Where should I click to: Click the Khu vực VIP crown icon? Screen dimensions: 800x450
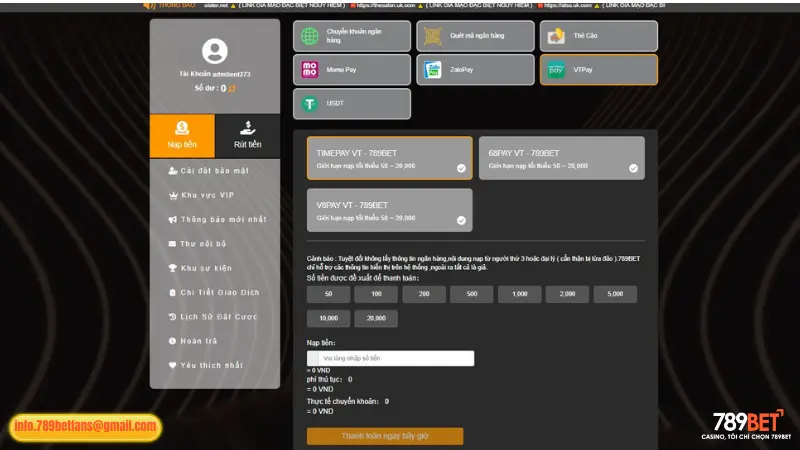click(x=172, y=195)
